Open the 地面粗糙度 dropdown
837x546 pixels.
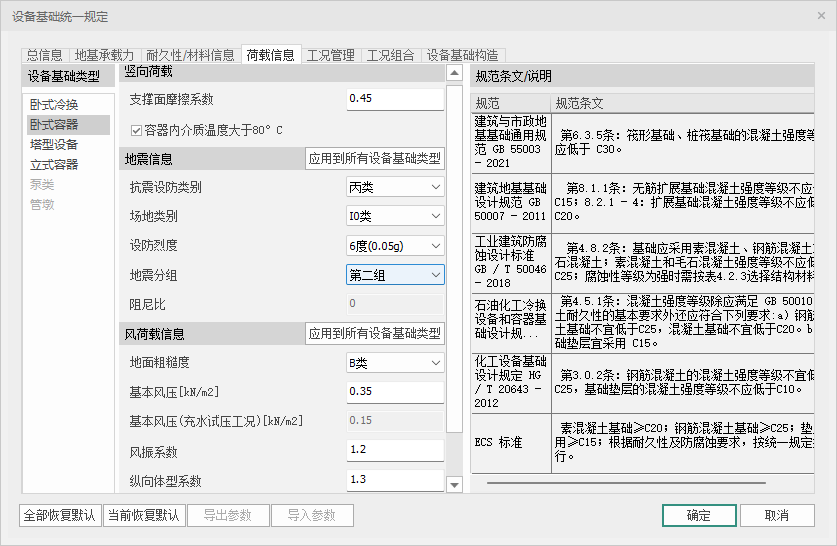(395, 363)
